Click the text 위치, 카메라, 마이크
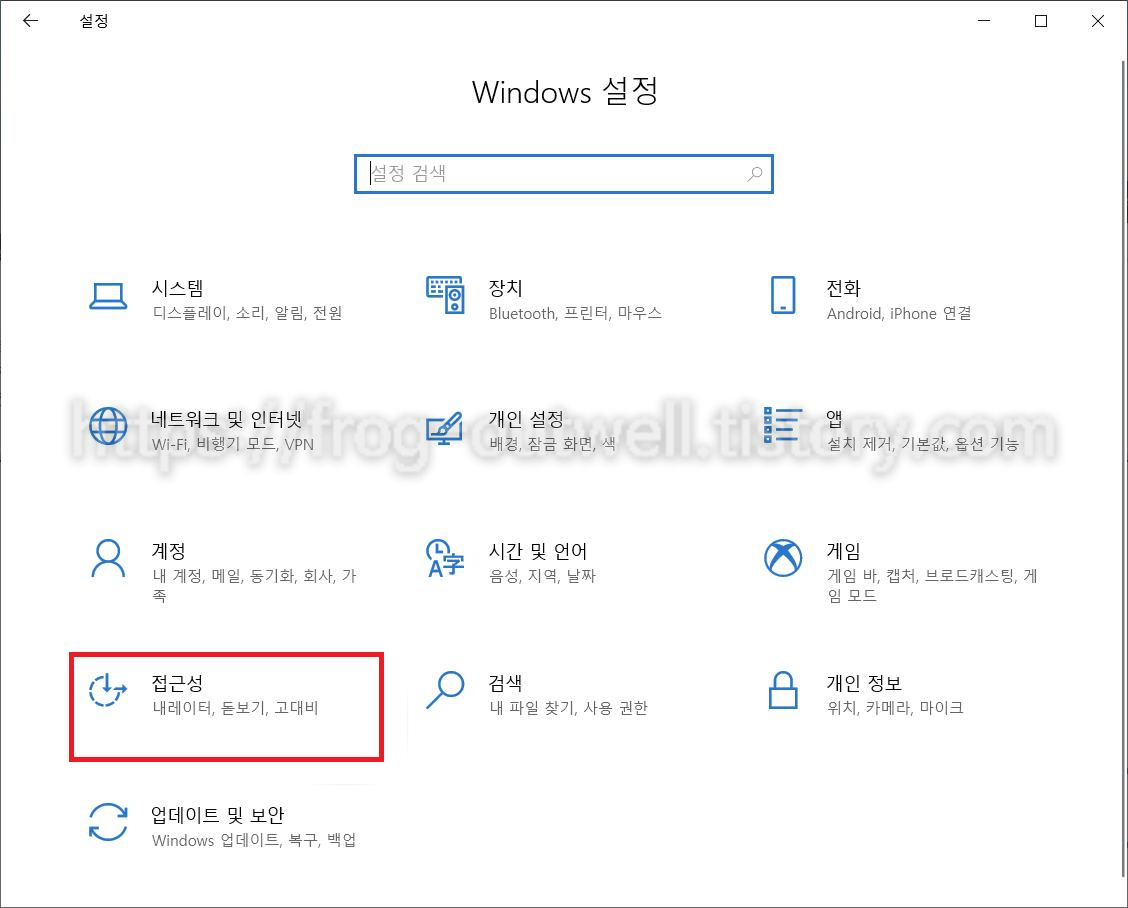Viewport: 1128px width, 908px height. pos(895,707)
